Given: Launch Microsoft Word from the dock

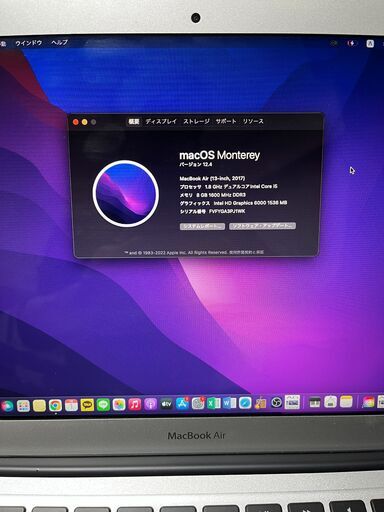Looking at the screenshot, I should pos(229,403).
